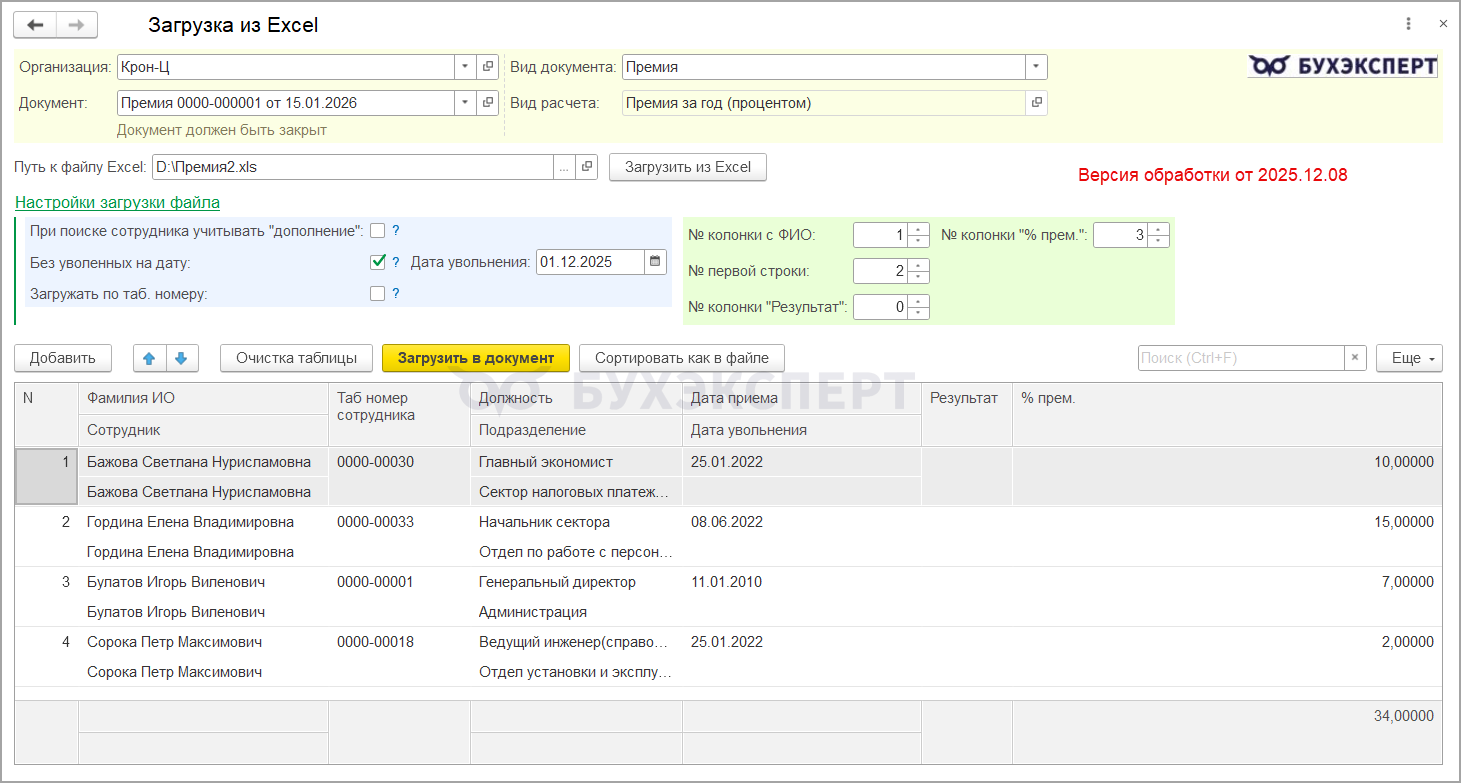The height and width of the screenshot is (783, 1461).
Task: Open the Вид расчета linked record icon
Action: coord(1037,103)
